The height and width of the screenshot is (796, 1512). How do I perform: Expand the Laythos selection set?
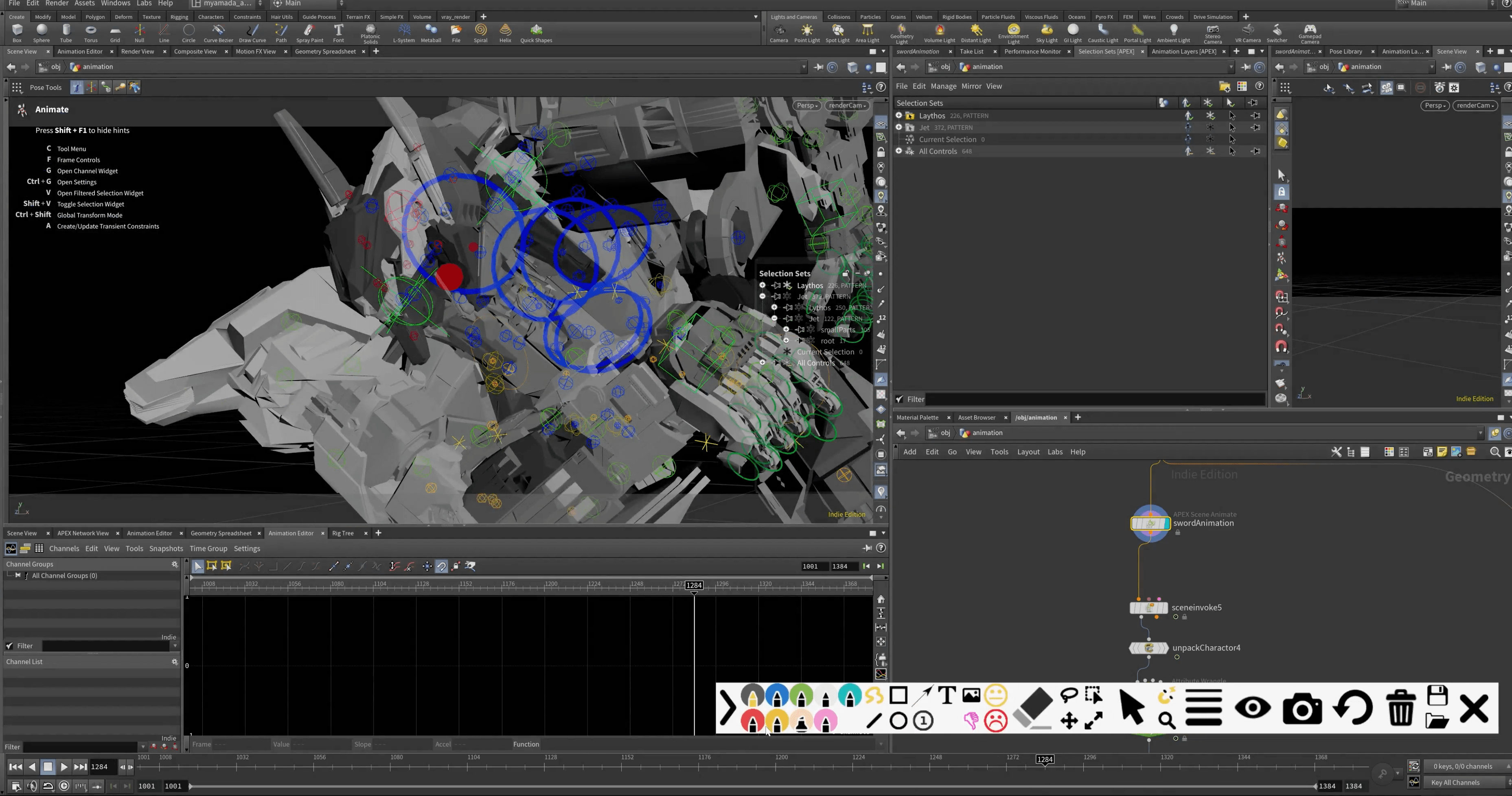click(898, 116)
